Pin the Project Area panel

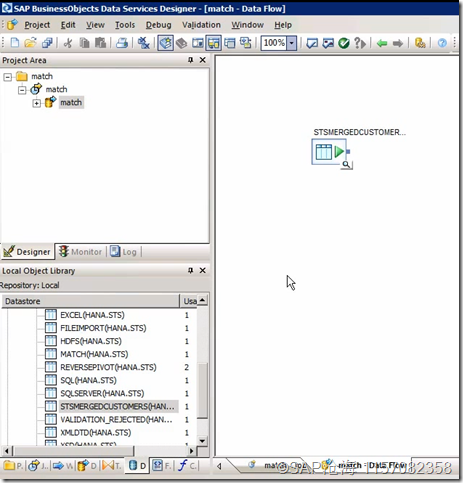pyautogui.click(x=190, y=60)
